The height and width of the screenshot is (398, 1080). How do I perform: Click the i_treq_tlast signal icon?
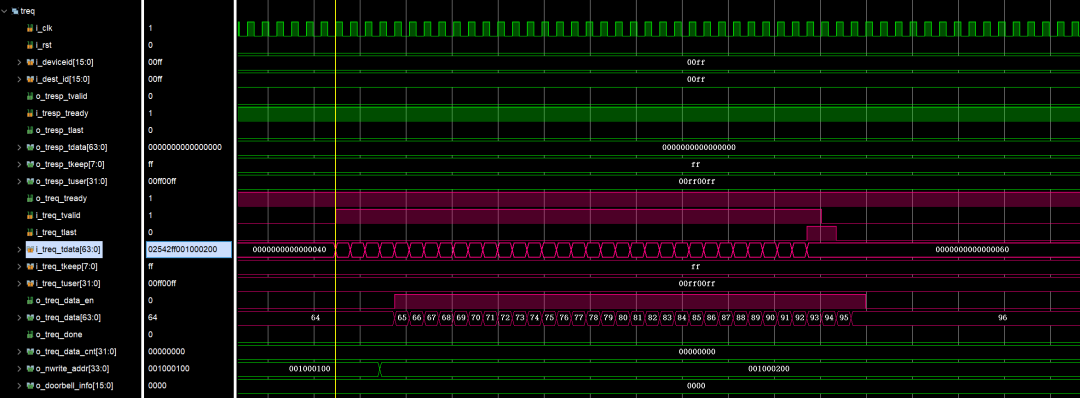coord(30,232)
